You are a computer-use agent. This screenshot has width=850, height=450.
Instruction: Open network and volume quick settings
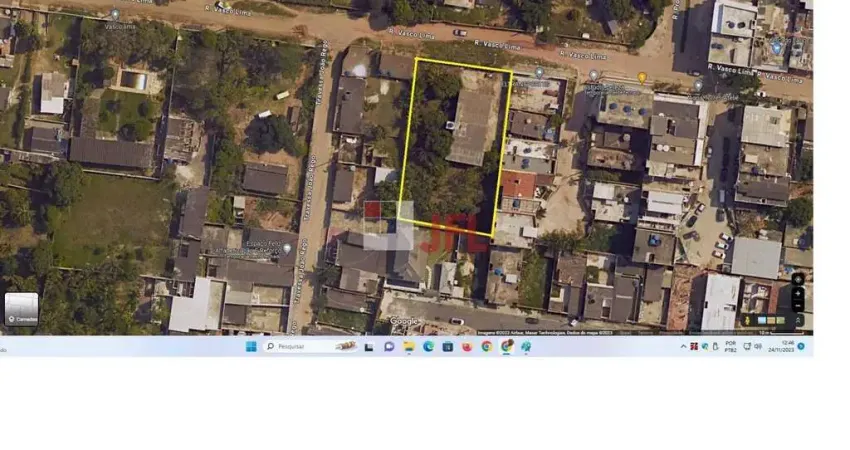point(752,346)
